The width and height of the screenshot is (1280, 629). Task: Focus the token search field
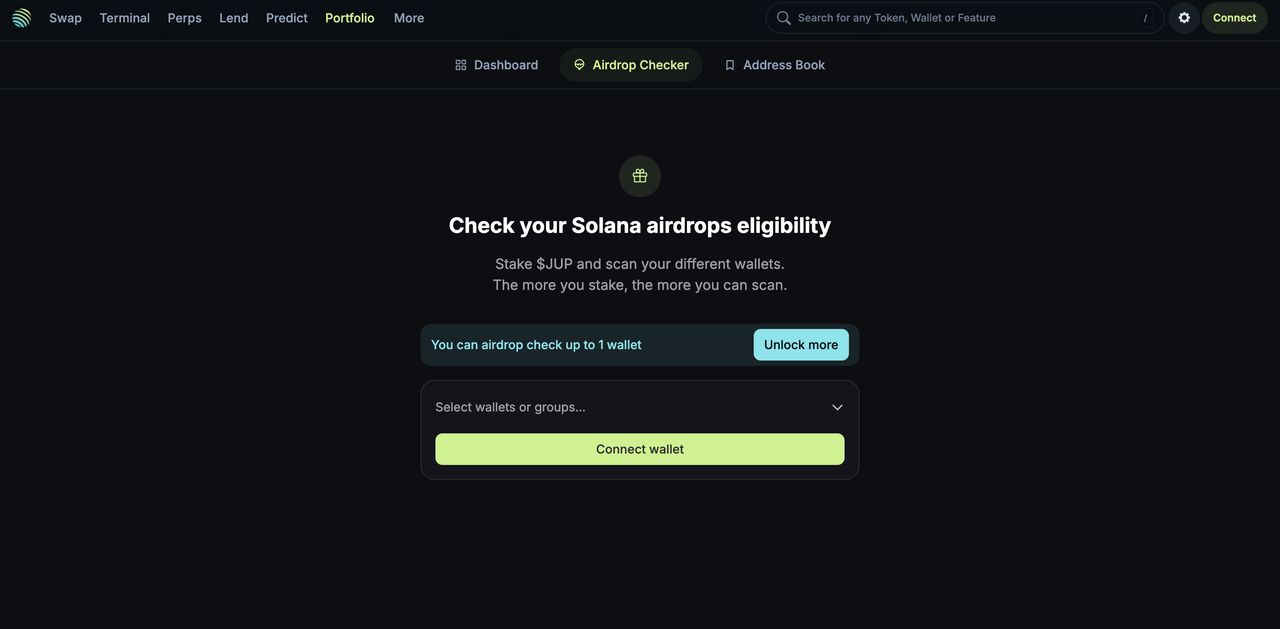point(965,18)
